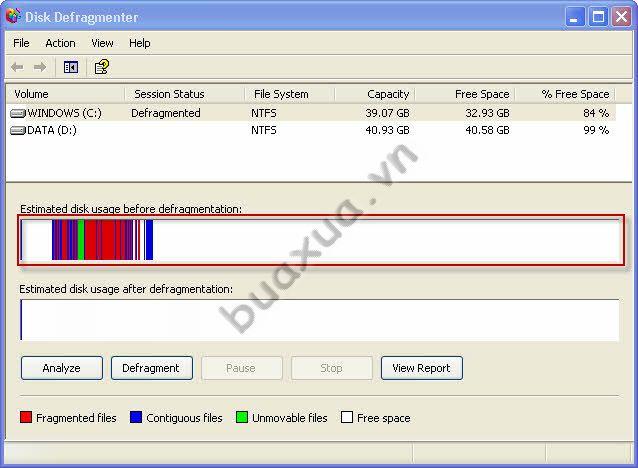Image resolution: width=638 pixels, height=468 pixels.
Task: Sort by the File System column header
Action: [289, 94]
